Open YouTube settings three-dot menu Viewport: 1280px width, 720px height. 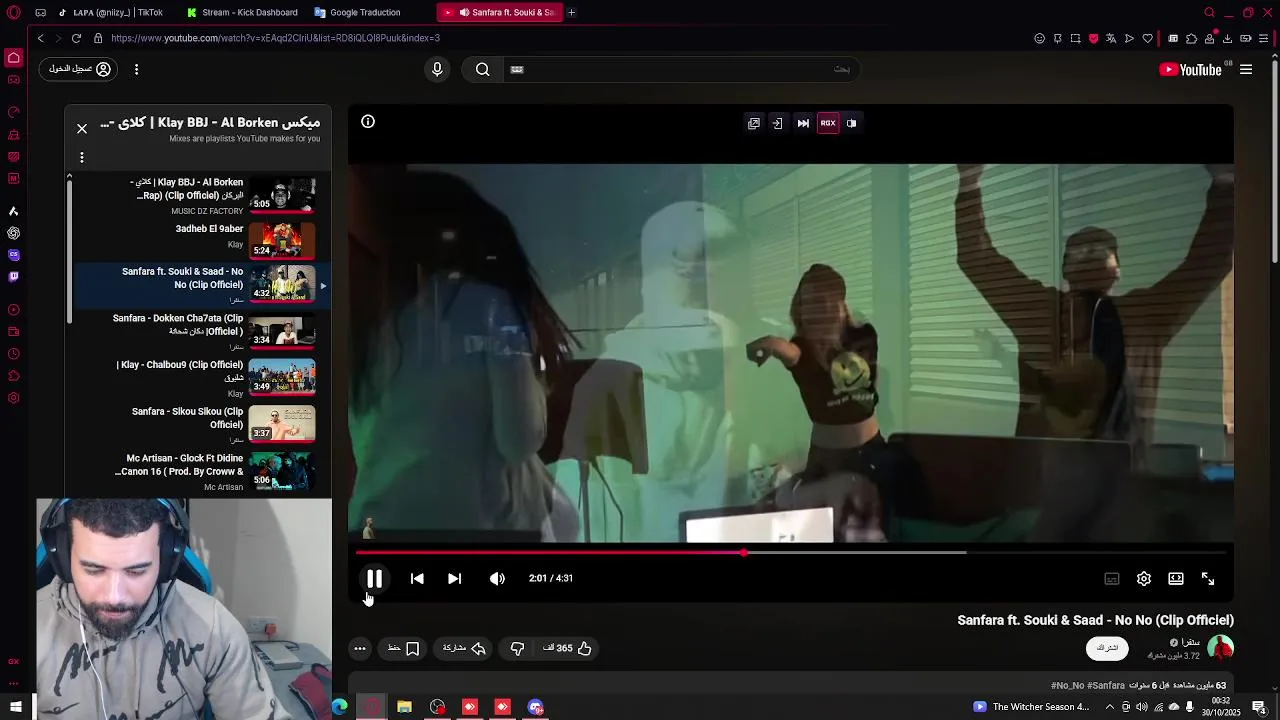pyautogui.click(x=136, y=69)
